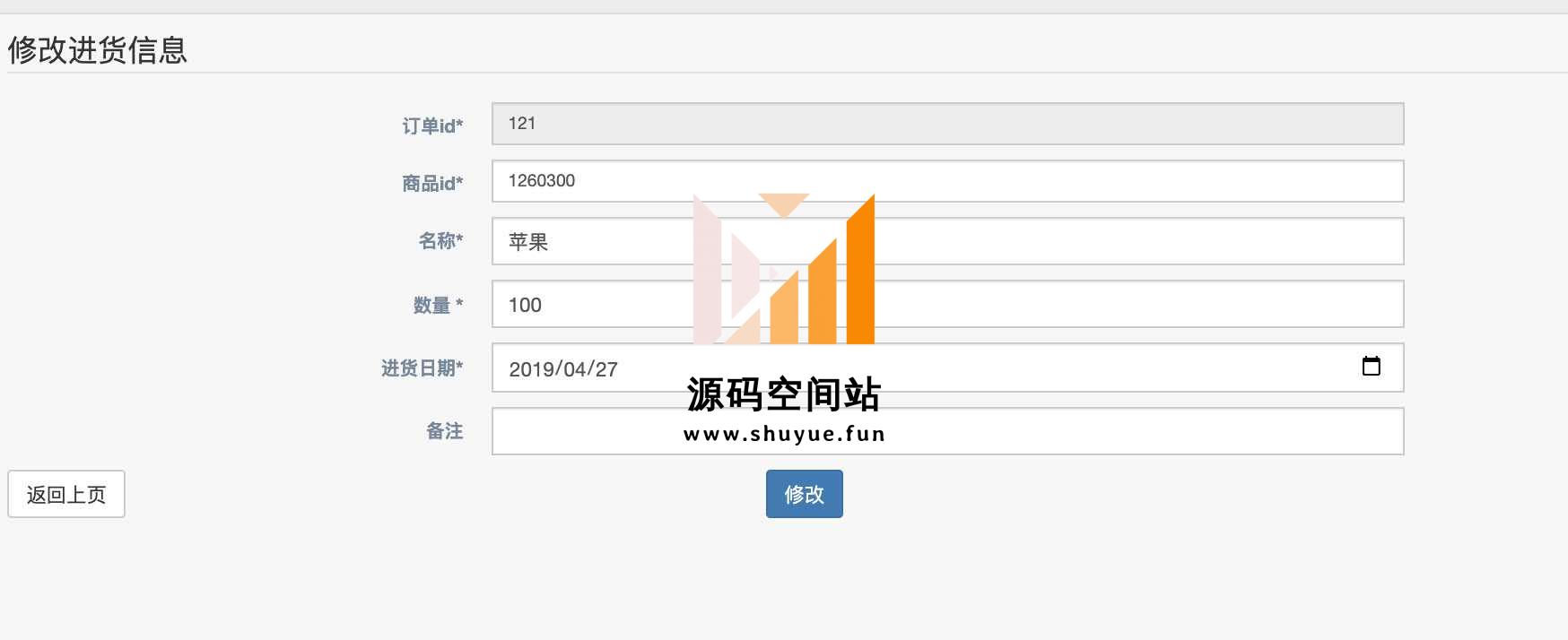
Task: Click the 订单id* label
Action: pos(432,125)
